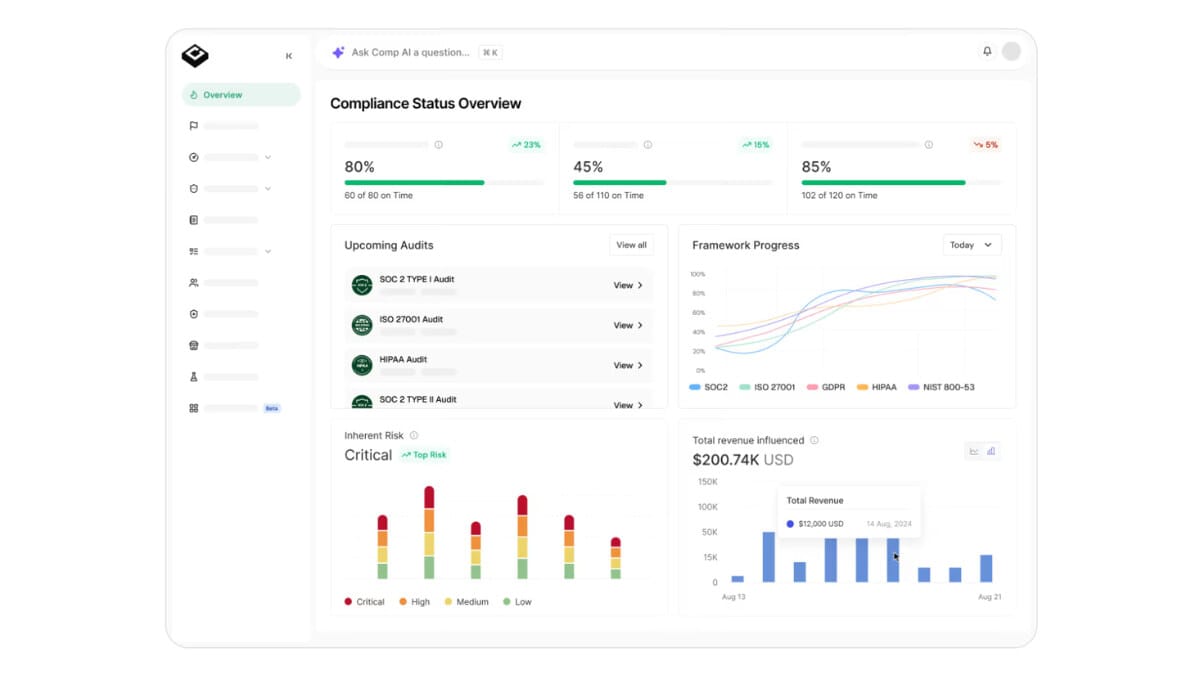Click the SOC 2 TYPE I audit badge

click(x=362, y=285)
